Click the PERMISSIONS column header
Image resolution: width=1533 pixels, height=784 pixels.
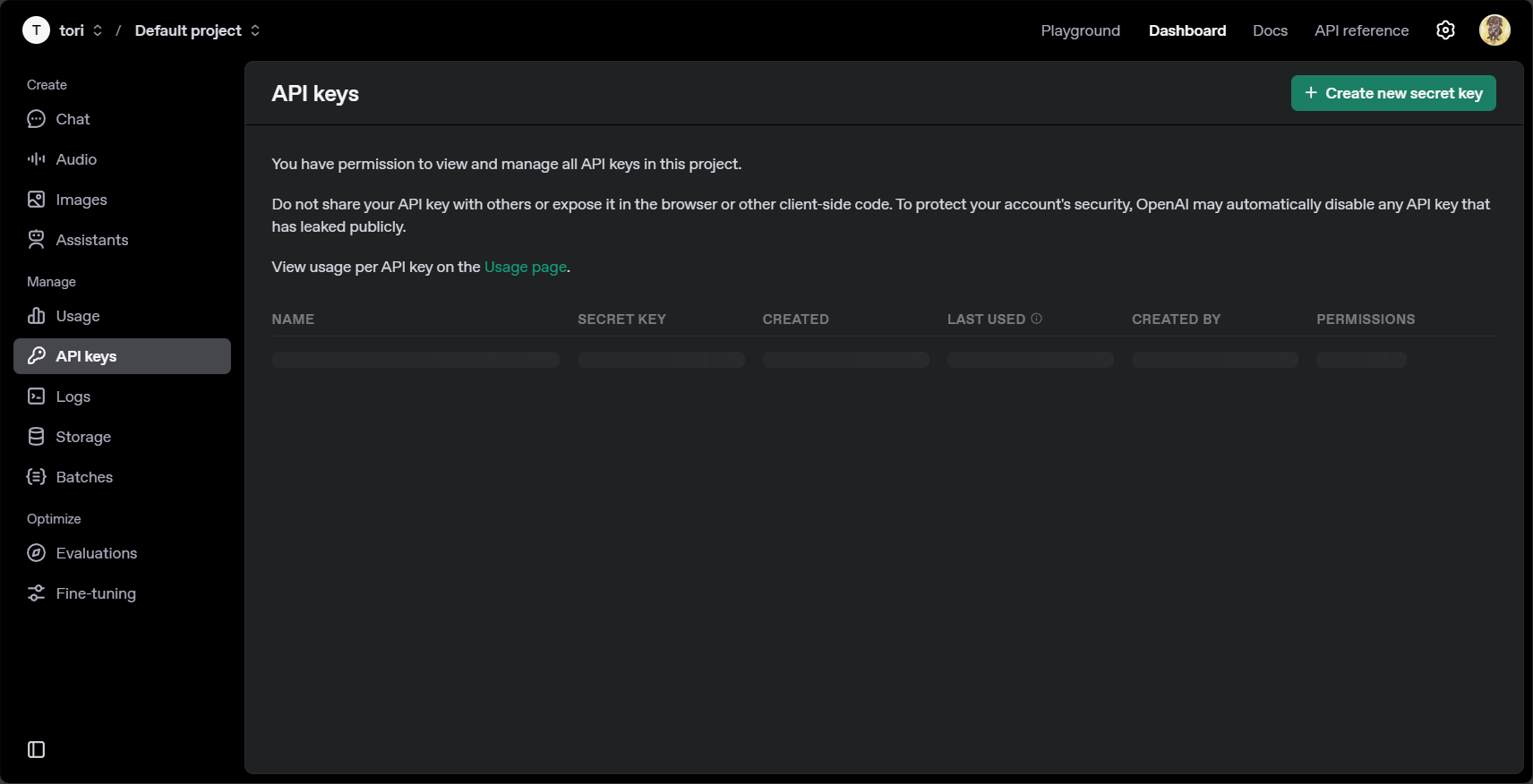pos(1366,320)
